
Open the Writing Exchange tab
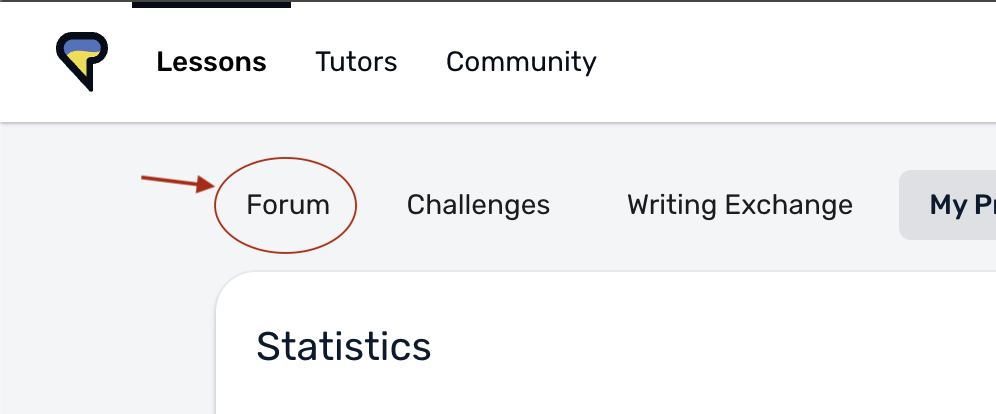(740, 205)
